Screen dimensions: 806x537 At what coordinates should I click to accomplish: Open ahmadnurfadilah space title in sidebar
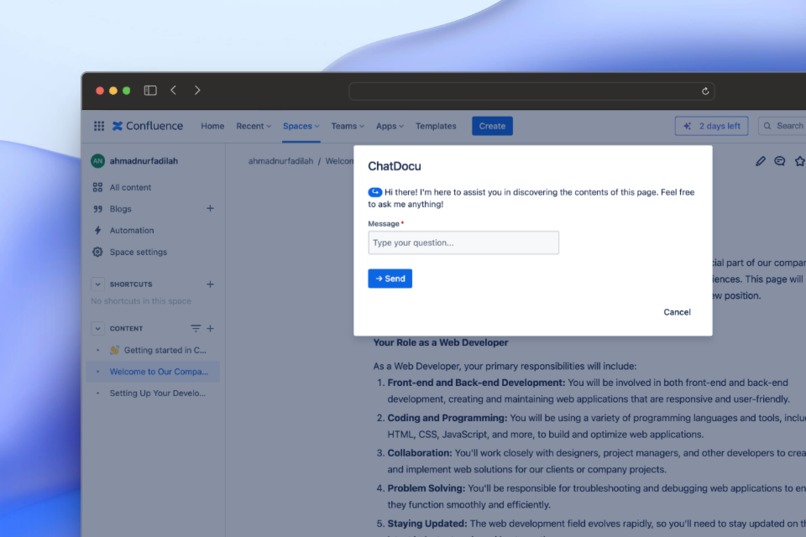coord(143,161)
